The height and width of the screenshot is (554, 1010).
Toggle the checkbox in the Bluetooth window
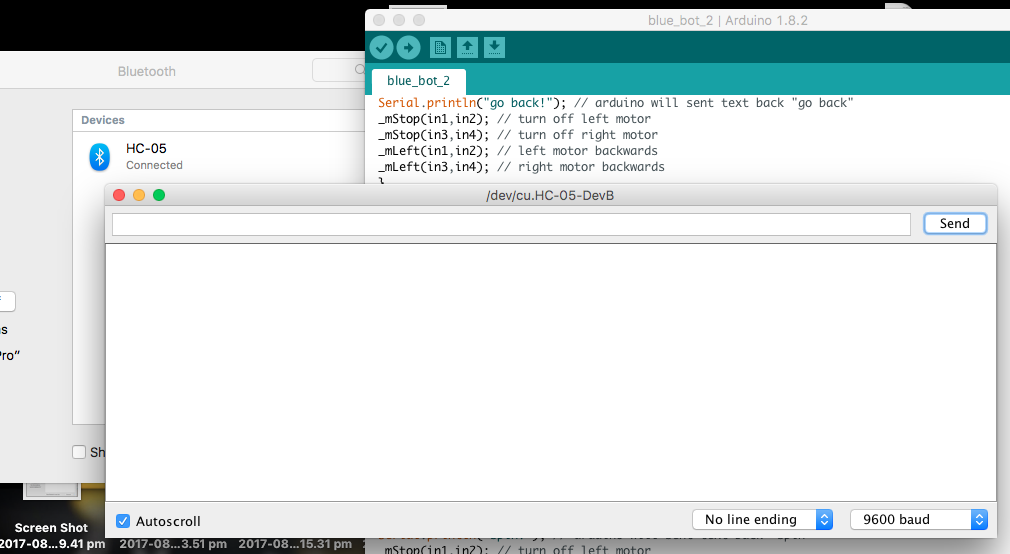tap(79, 452)
